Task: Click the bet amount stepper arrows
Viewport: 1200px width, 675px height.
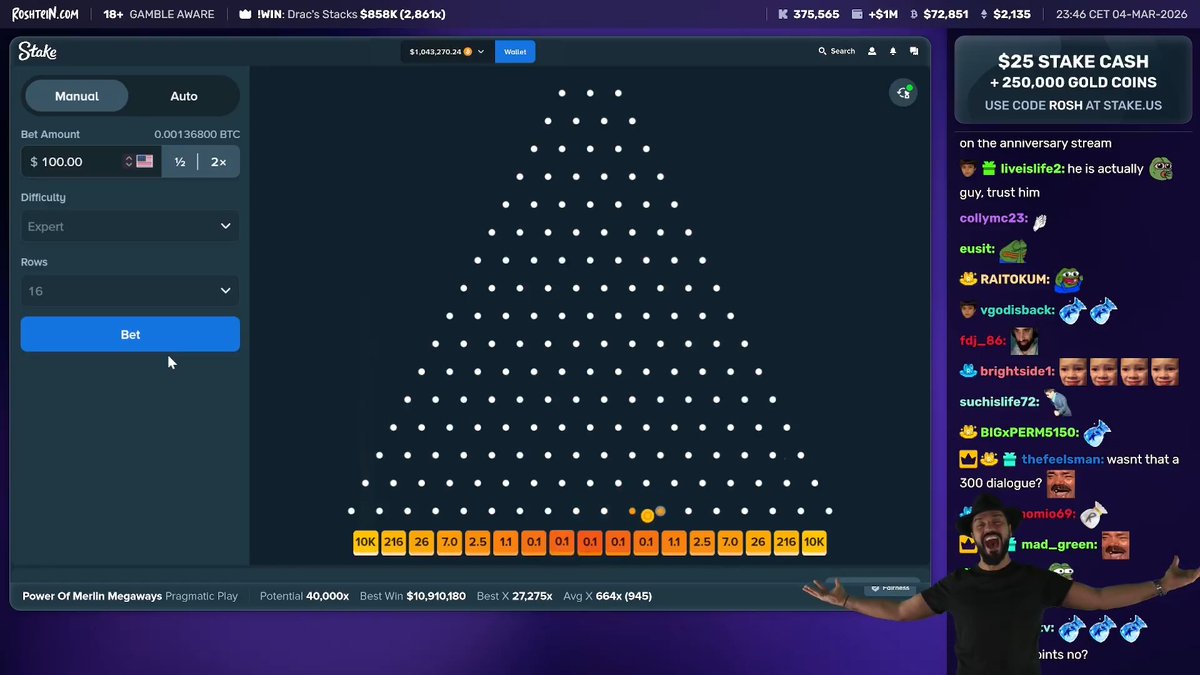Action: [128, 161]
